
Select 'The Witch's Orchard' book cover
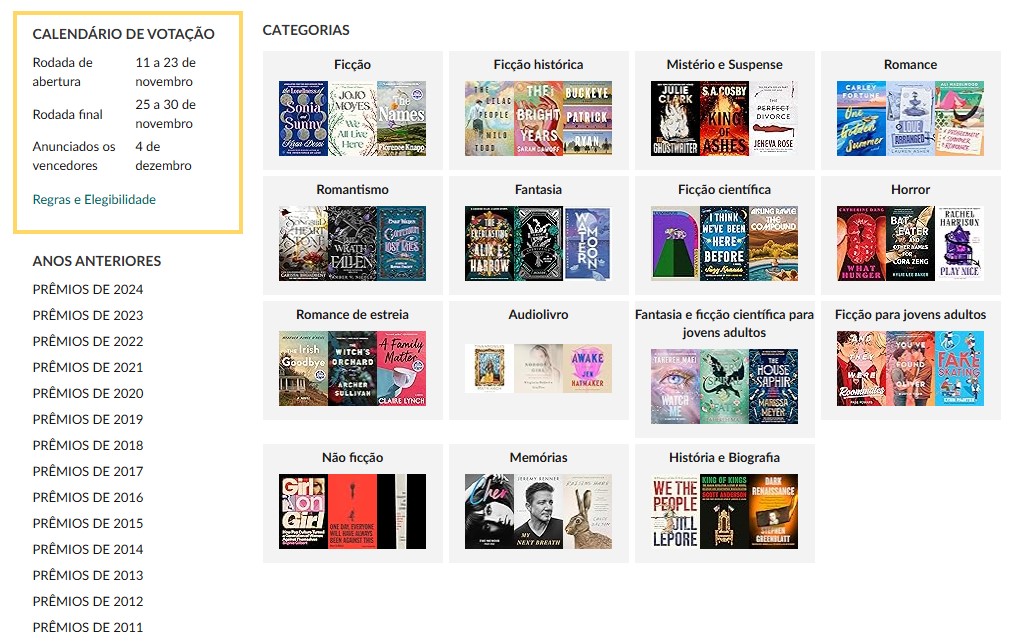(x=352, y=368)
